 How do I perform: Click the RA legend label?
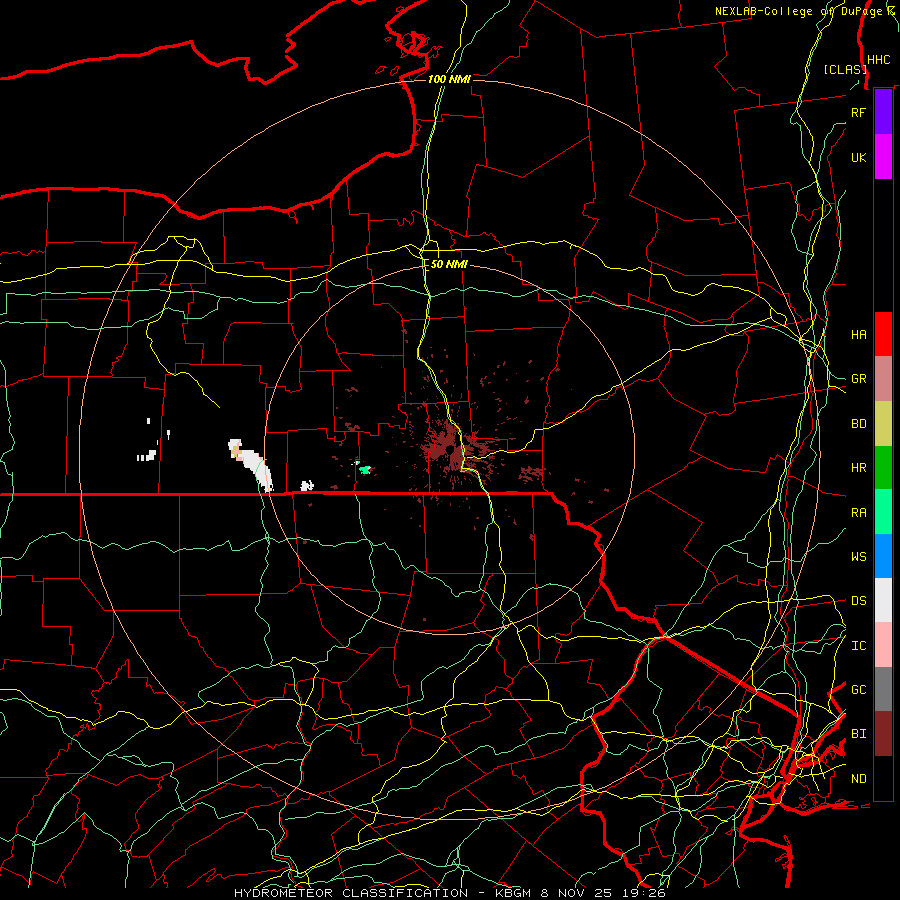pyautogui.click(x=858, y=512)
